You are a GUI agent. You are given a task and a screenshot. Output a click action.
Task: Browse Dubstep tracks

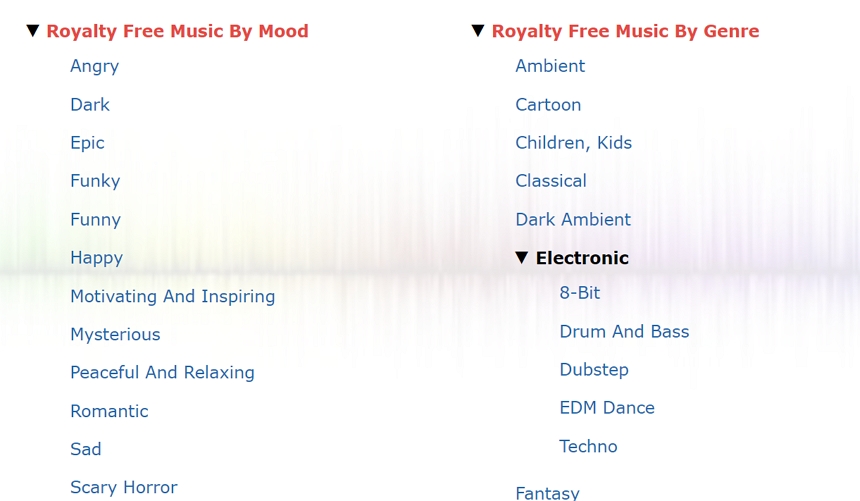594,370
